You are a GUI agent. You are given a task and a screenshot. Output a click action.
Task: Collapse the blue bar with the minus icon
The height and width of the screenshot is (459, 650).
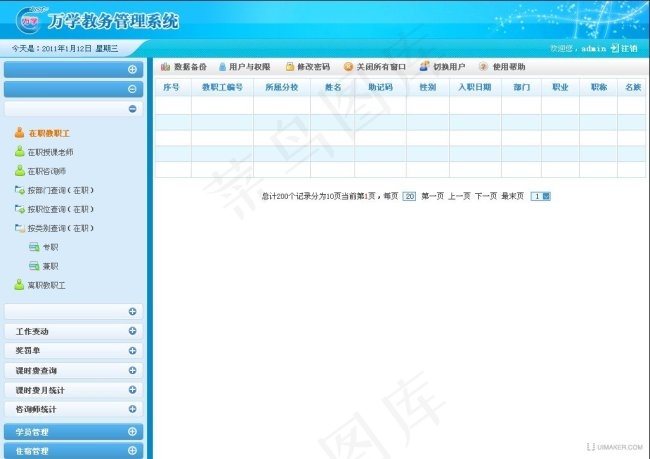(132, 89)
